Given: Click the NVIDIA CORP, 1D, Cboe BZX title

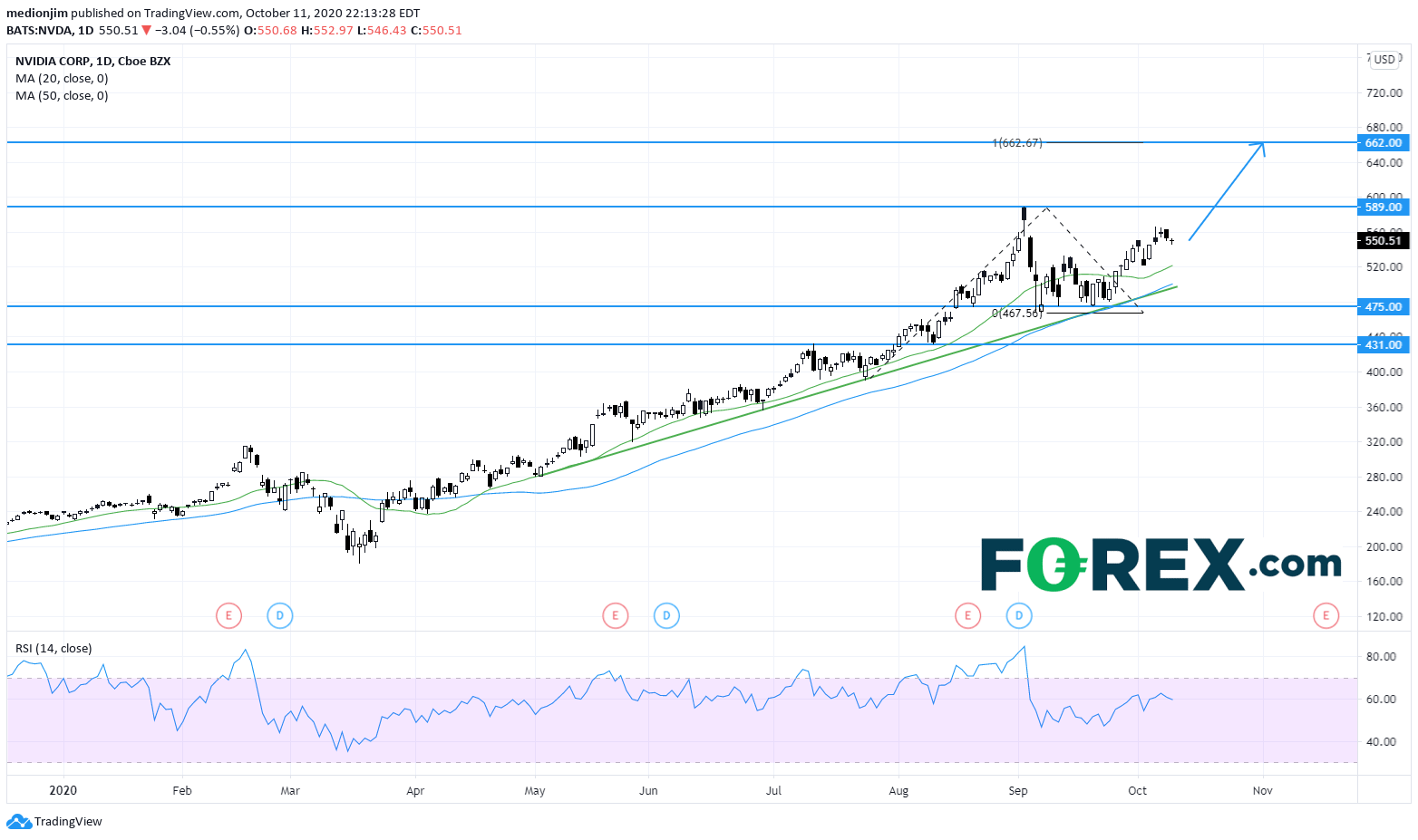Looking at the screenshot, I should (92, 62).
